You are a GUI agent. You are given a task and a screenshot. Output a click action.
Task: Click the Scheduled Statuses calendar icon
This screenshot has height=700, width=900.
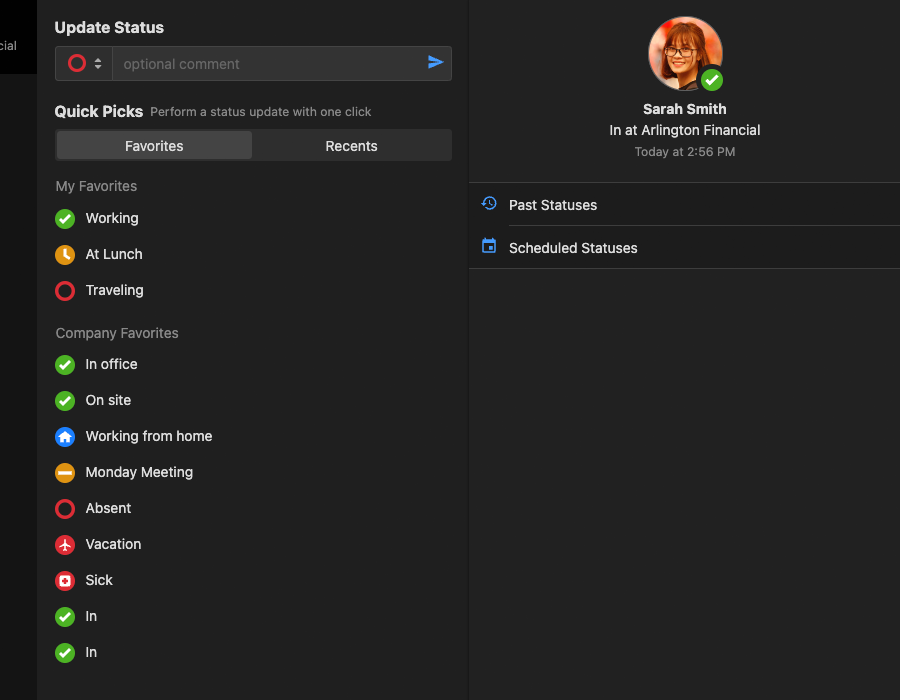[489, 246]
